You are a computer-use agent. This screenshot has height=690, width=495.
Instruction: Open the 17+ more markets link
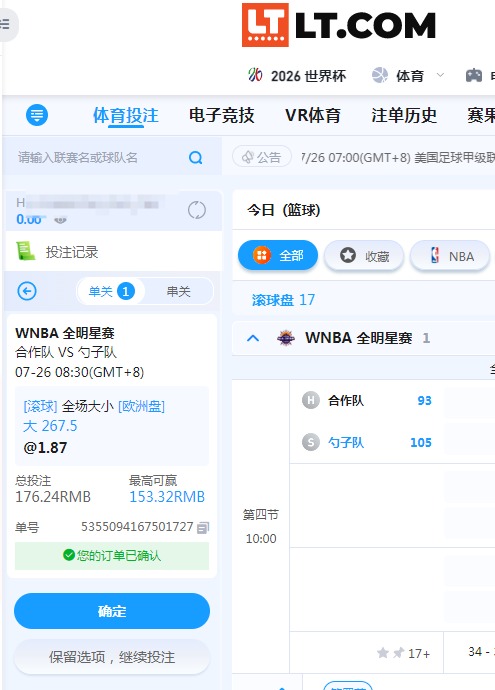(419, 653)
